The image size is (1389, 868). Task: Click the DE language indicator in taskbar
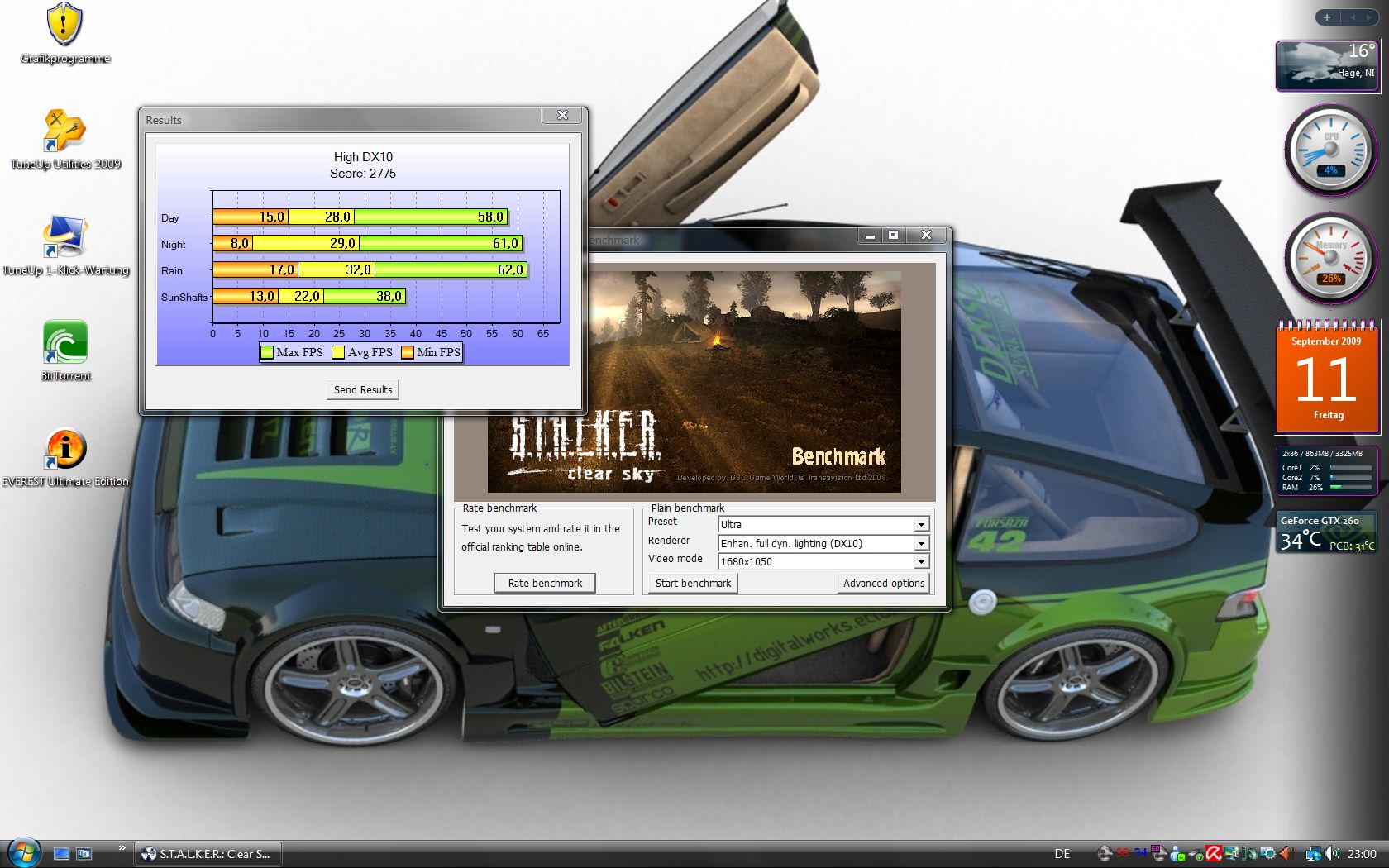coord(1062,854)
